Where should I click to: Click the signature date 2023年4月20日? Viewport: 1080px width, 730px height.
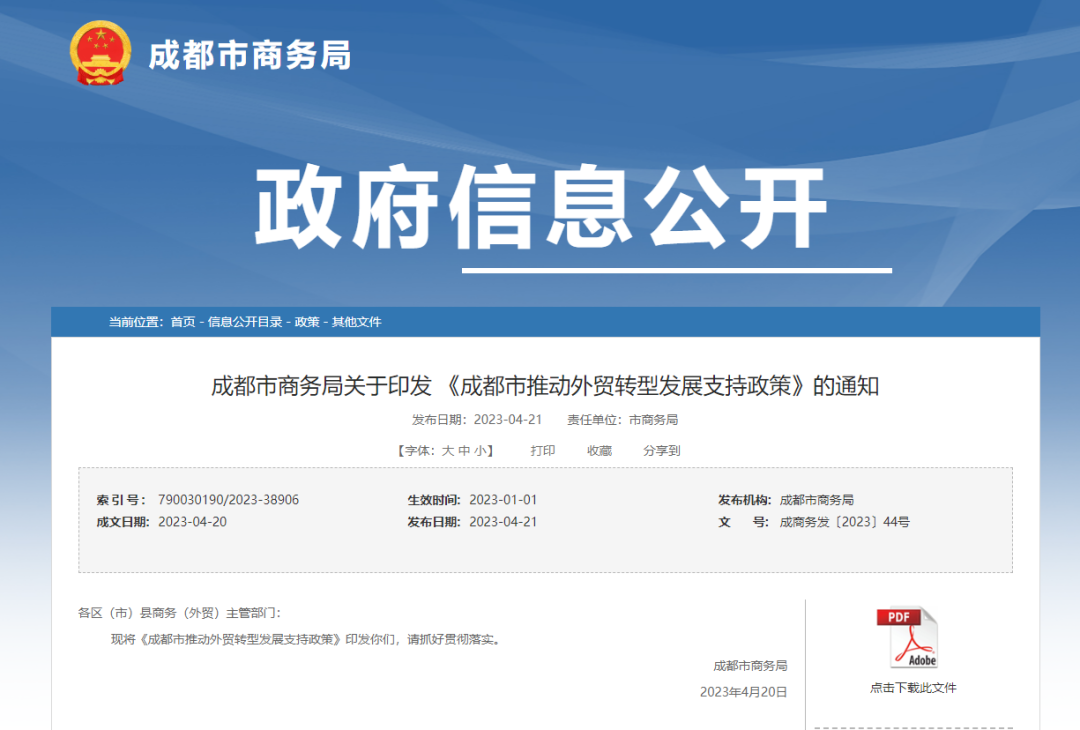point(743,692)
